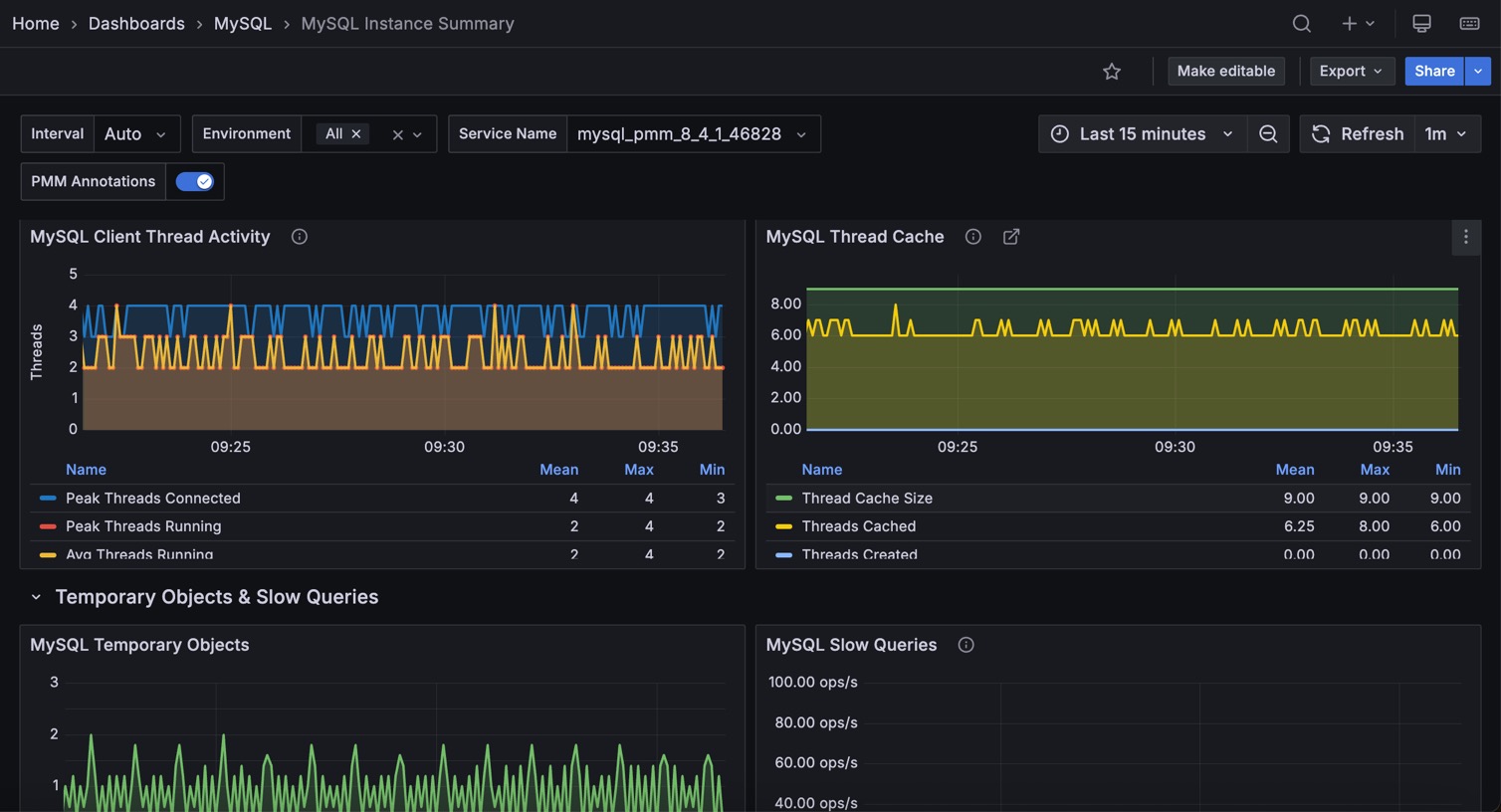Open external link icon on MySQL Thread Cache

coord(1011,237)
